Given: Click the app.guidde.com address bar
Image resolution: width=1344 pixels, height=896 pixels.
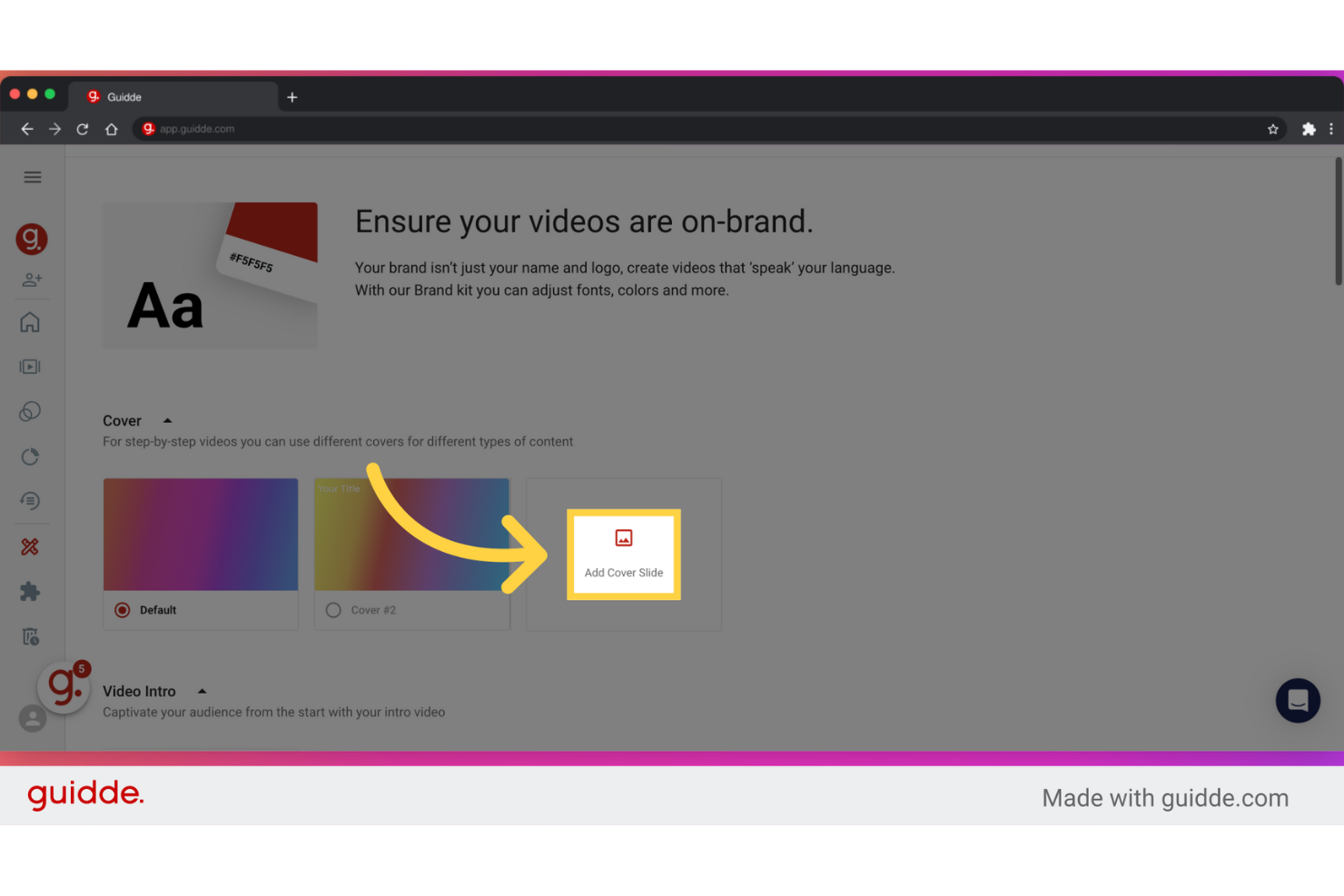Looking at the screenshot, I should [x=708, y=129].
